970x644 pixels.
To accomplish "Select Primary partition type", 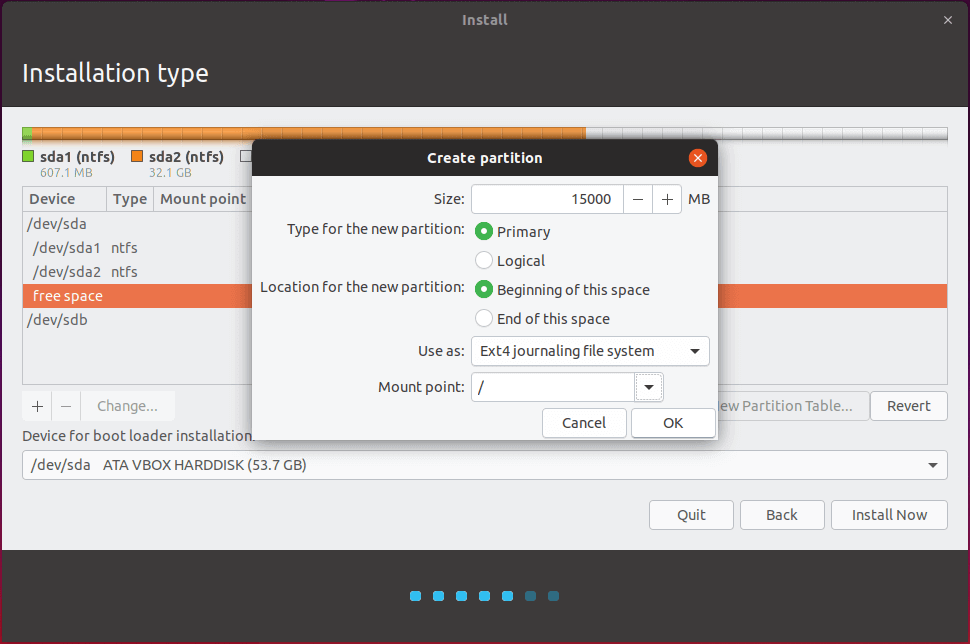I will [483, 231].
